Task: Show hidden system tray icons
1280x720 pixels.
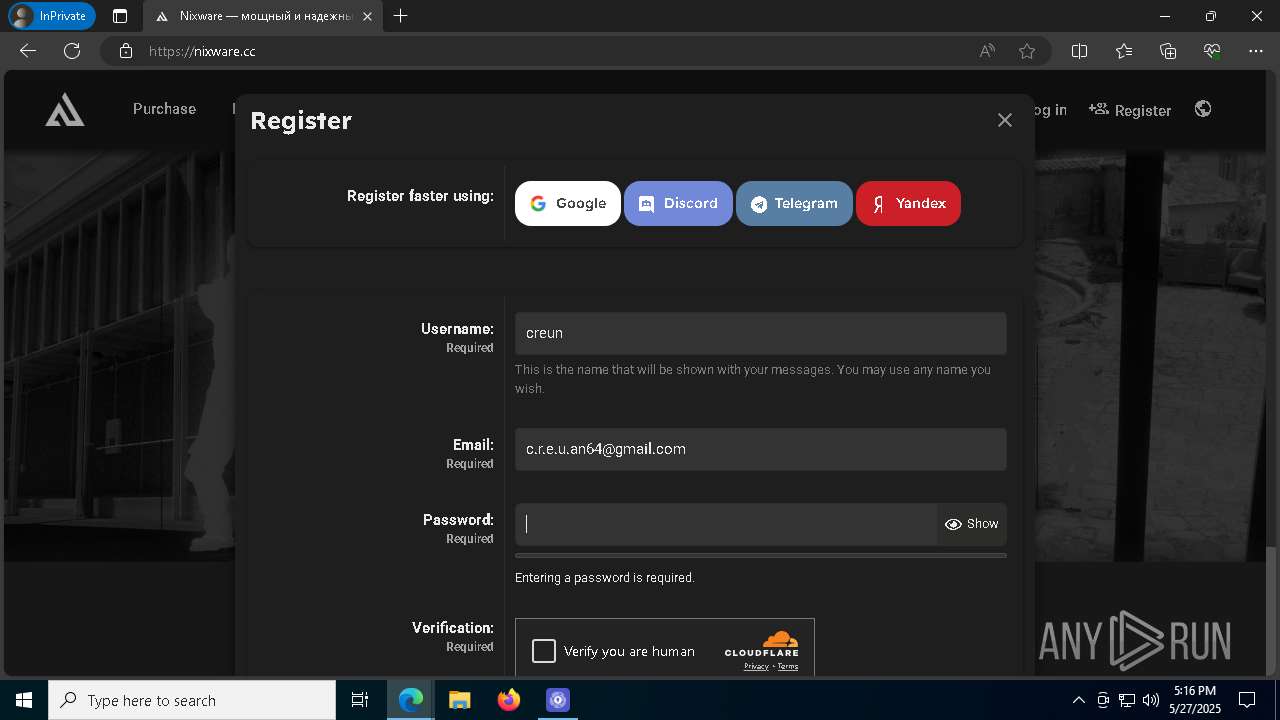Action: tap(1078, 700)
